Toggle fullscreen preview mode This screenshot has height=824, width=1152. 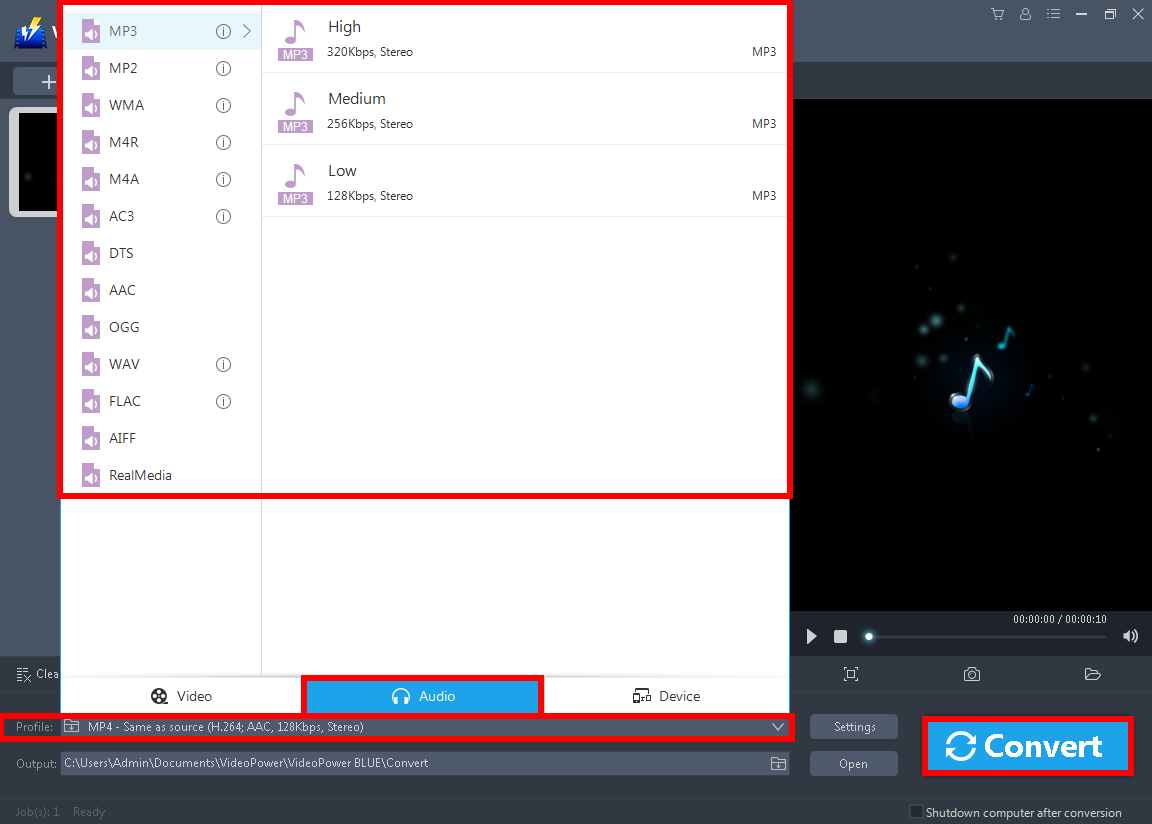point(851,674)
